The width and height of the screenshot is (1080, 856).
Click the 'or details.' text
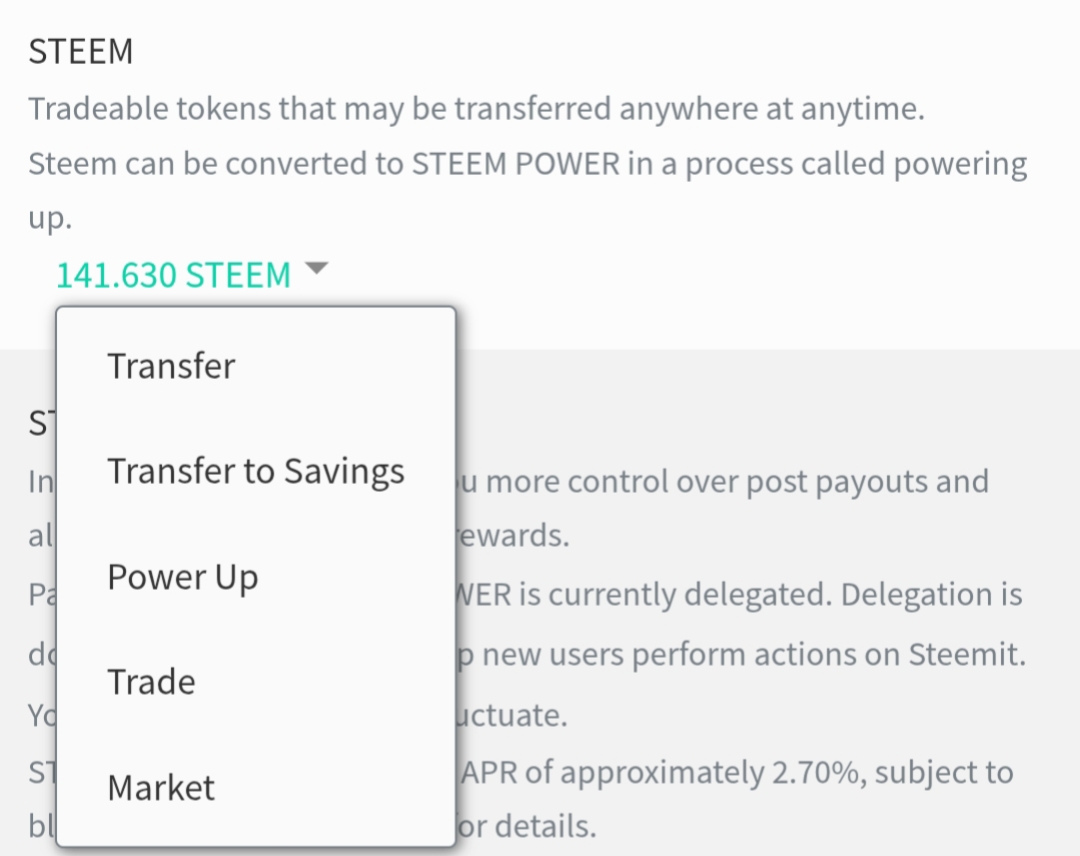coord(527,827)
